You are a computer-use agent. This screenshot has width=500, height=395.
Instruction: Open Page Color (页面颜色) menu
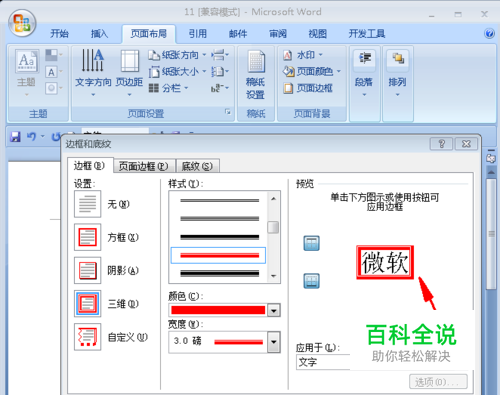tap(312, 71)
